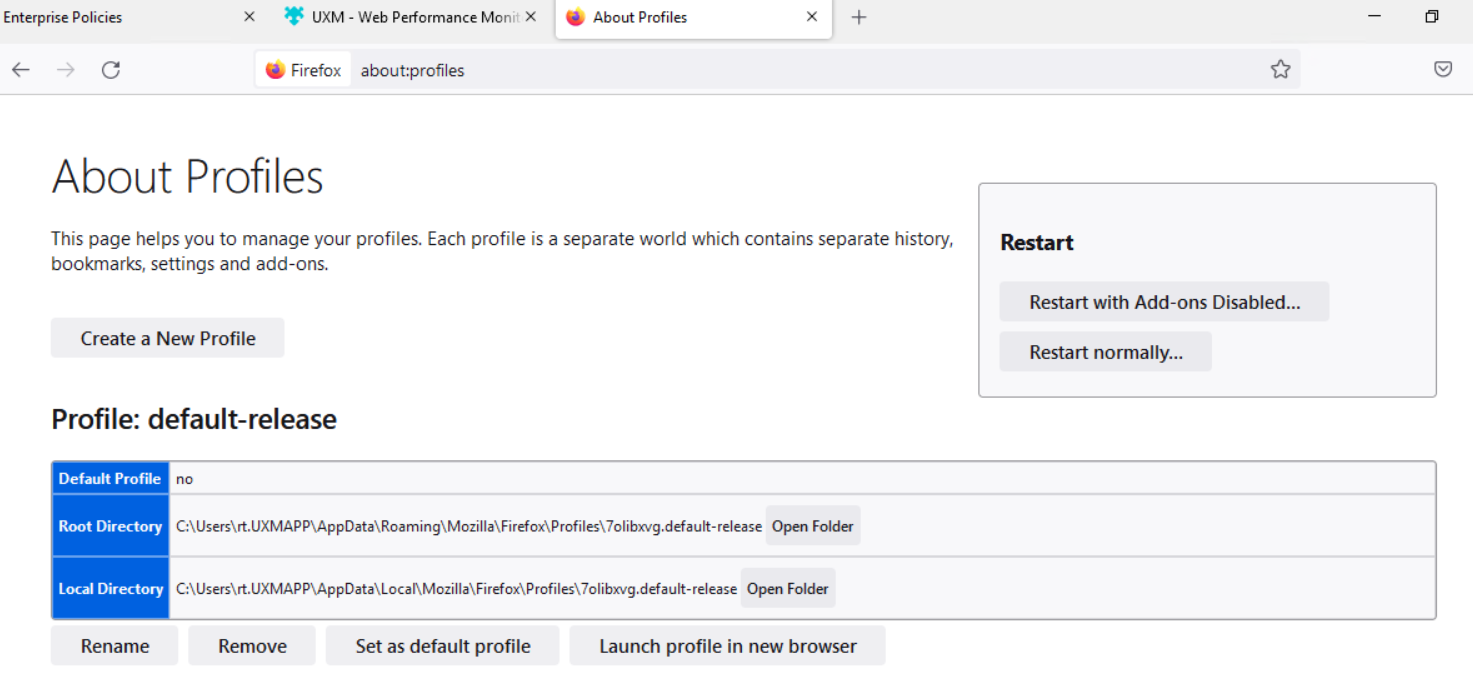This screenshot has width=1473, height=680.
Task: Close the About Profiles tab
Action: (812, 17)
